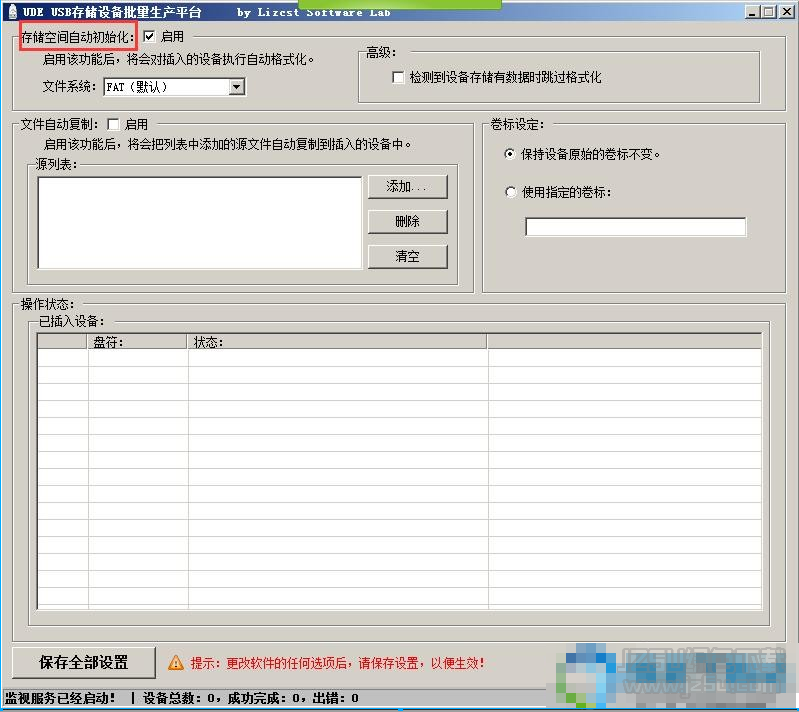Maximize the UDE window
Screen dimensions: 799x712
click(769, 12)
